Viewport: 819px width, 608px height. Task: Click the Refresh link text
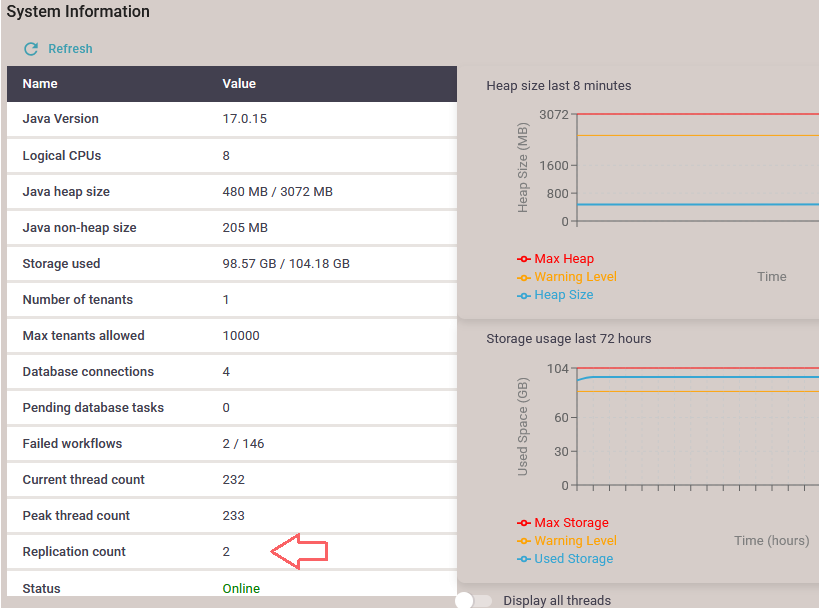pyautogui.click(x=70, y=49)
